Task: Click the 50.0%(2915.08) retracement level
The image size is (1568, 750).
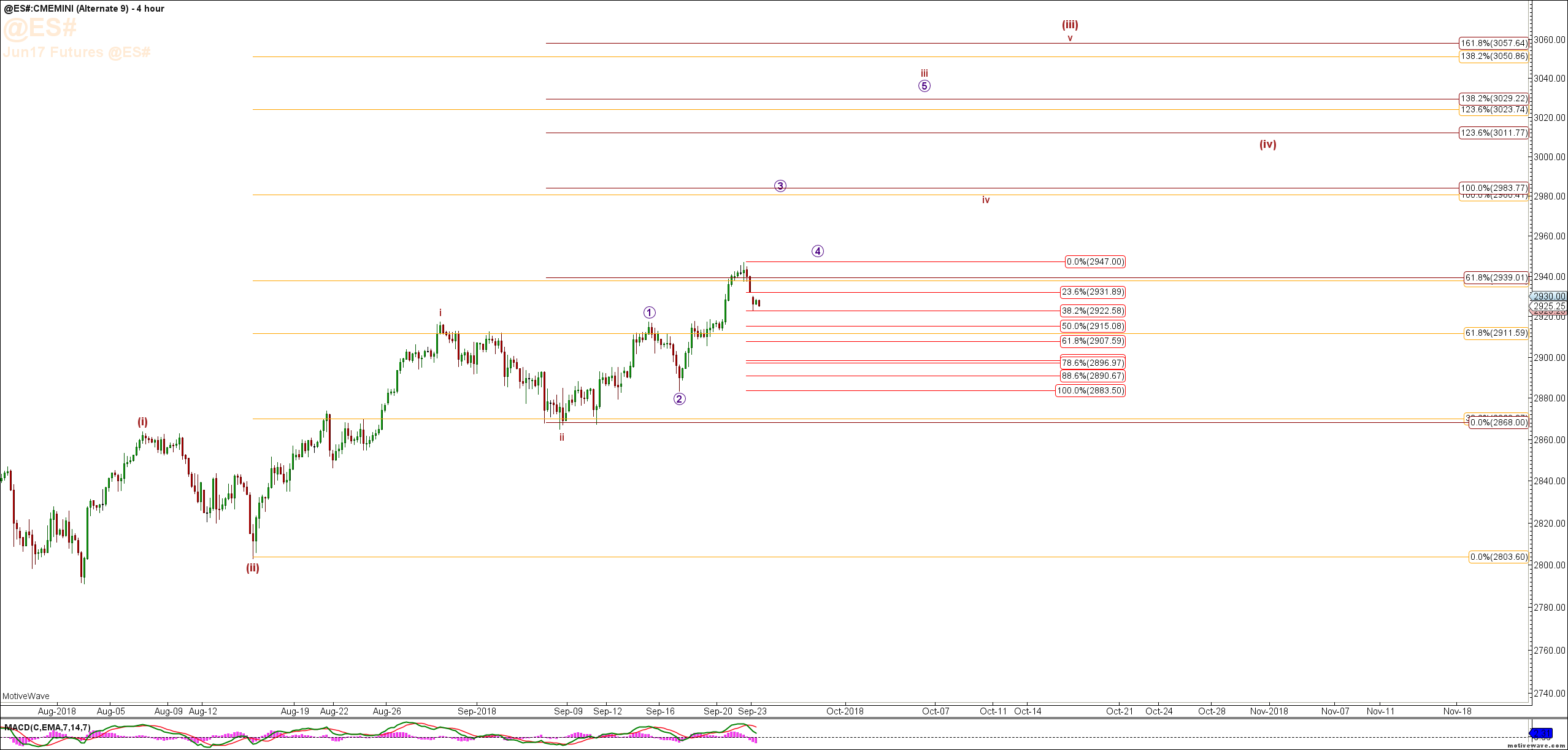Action: 1092,326
